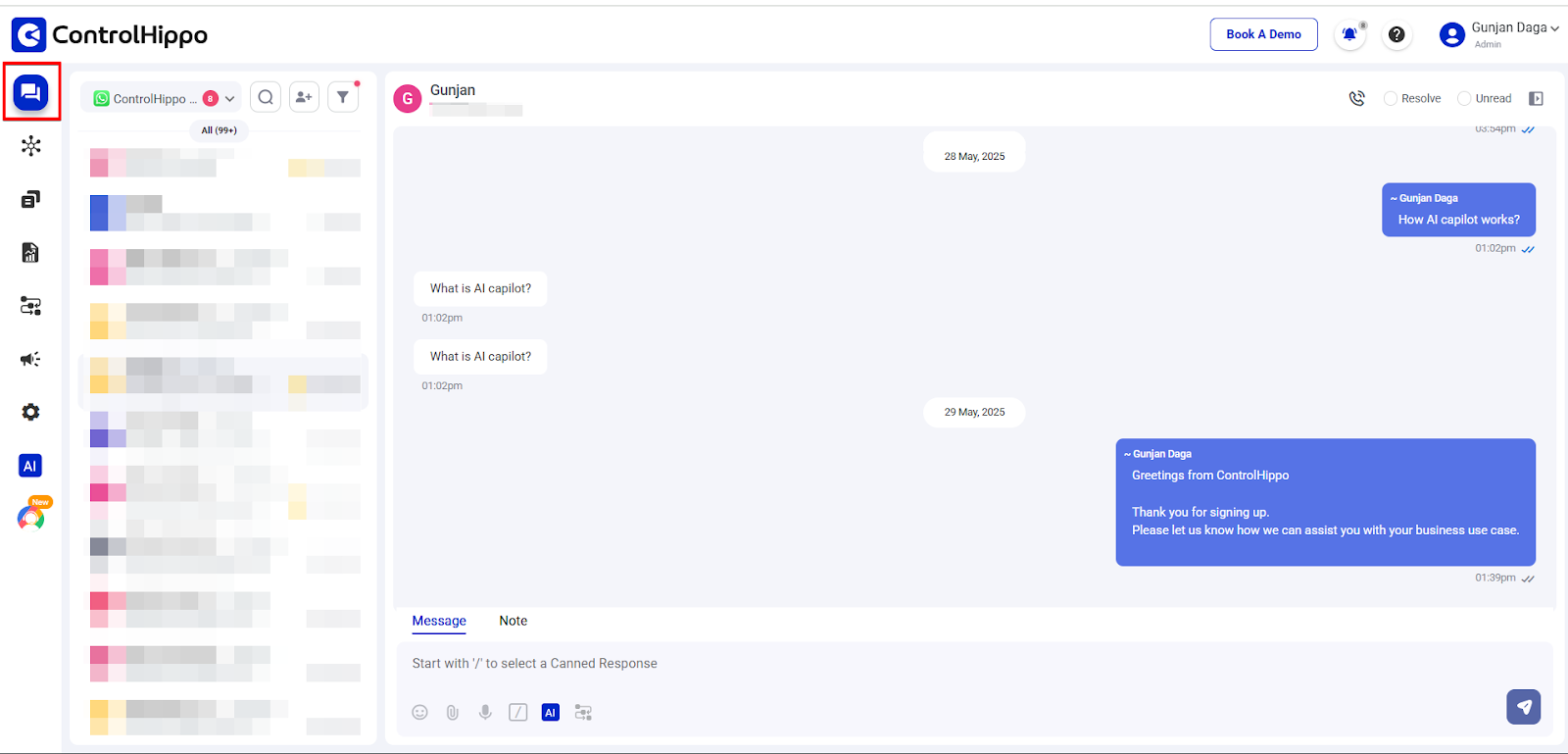Switch to the Note tab
Screen dimensions: 1568x754
coord(514,622)
